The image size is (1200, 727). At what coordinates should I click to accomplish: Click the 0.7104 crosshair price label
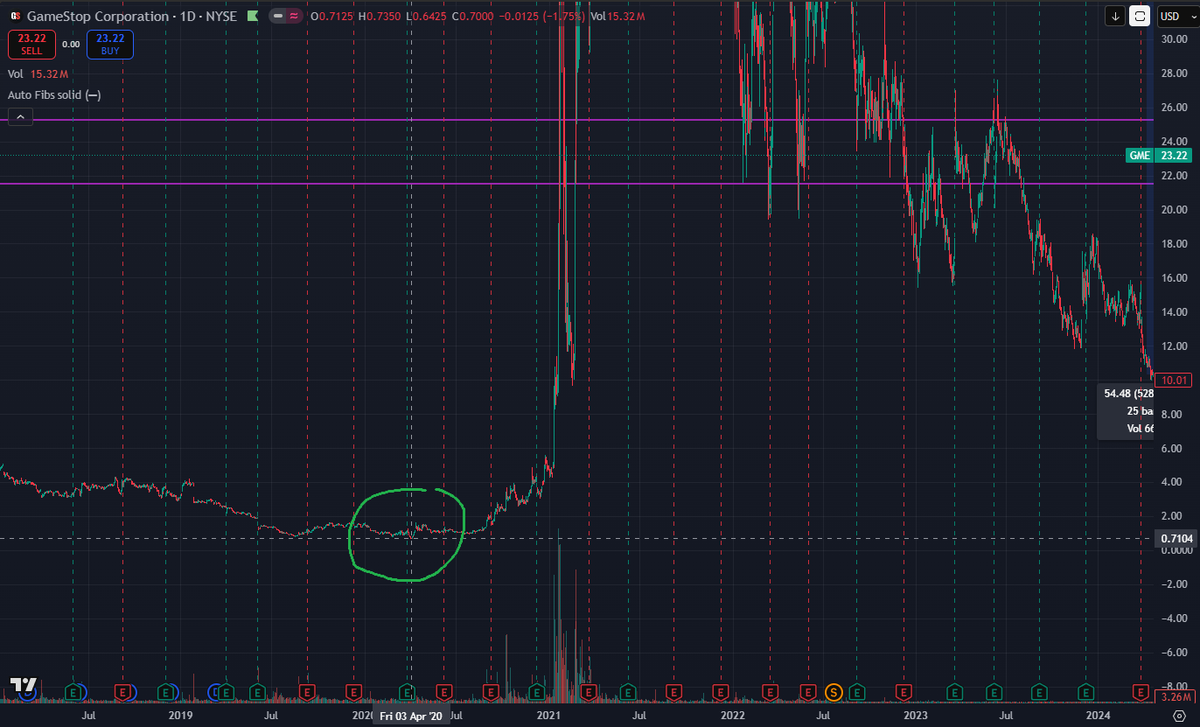click(x=1174, y=538)
